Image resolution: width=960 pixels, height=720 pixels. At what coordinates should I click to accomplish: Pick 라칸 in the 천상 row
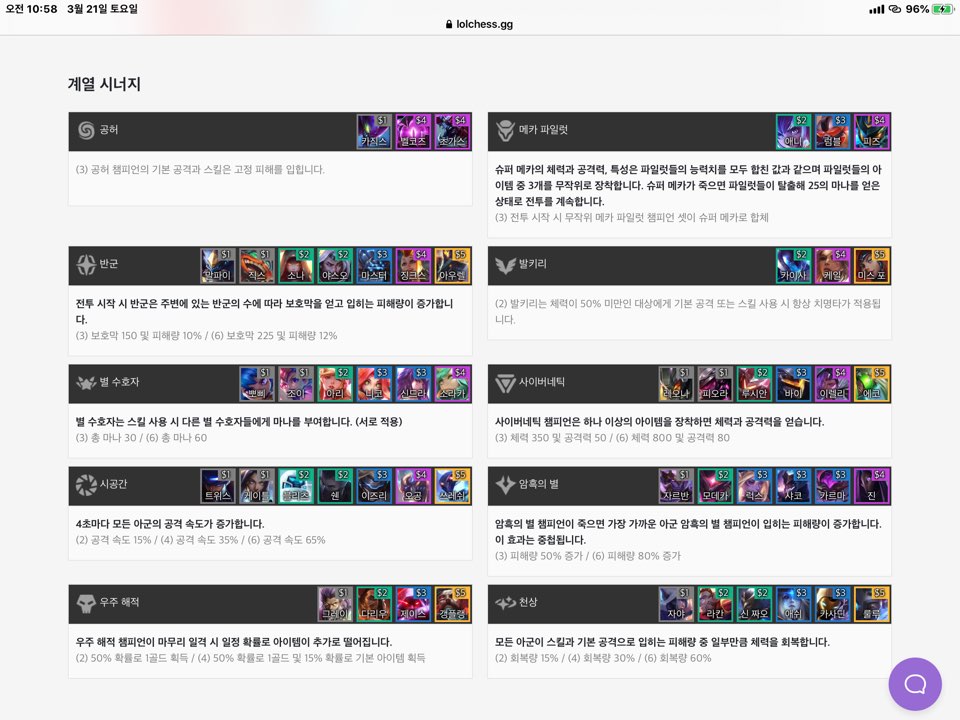pyautogui.click(x=715, y=604)
